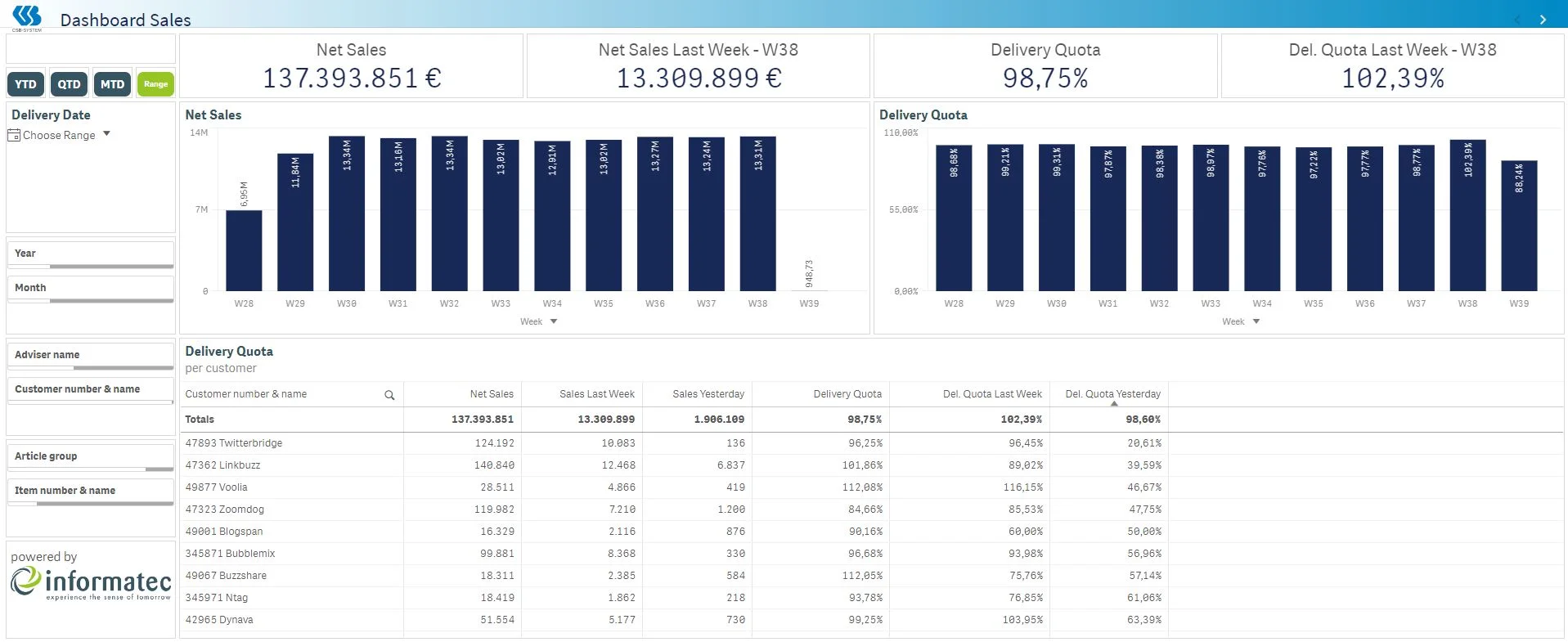This screenshot has width=1568, height=642.
Task: Go to previous sheet using left arrow
Action: pos(1517,20)
